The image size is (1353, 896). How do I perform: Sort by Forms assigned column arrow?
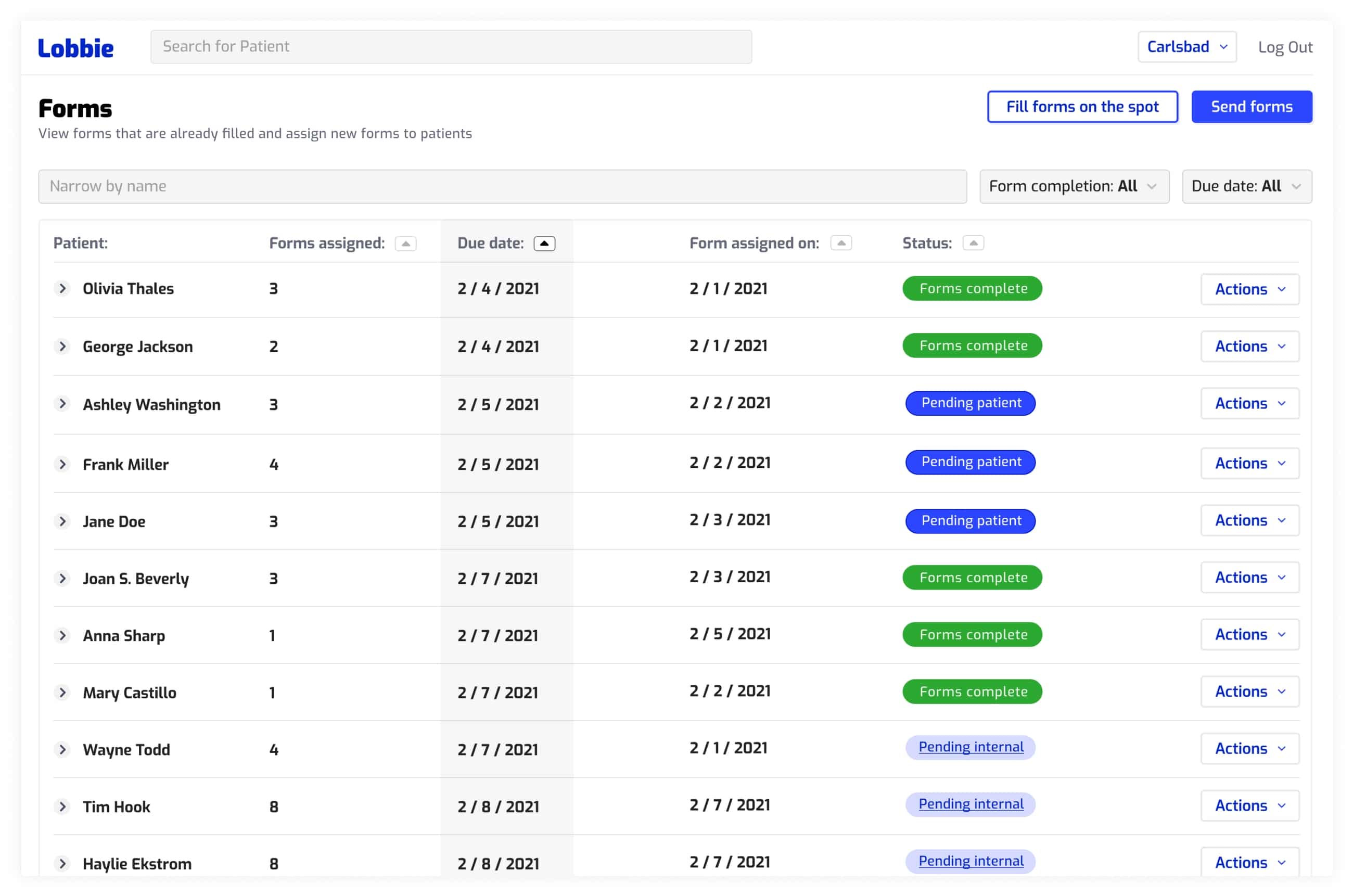tap(405, 244)
